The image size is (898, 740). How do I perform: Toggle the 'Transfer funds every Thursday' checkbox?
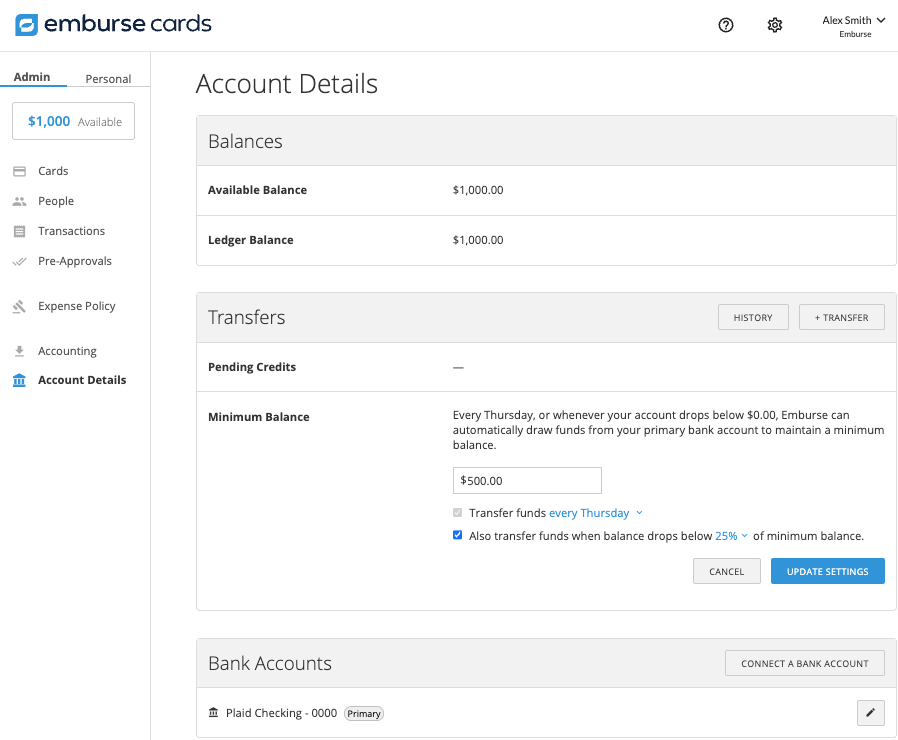(458, 513)
